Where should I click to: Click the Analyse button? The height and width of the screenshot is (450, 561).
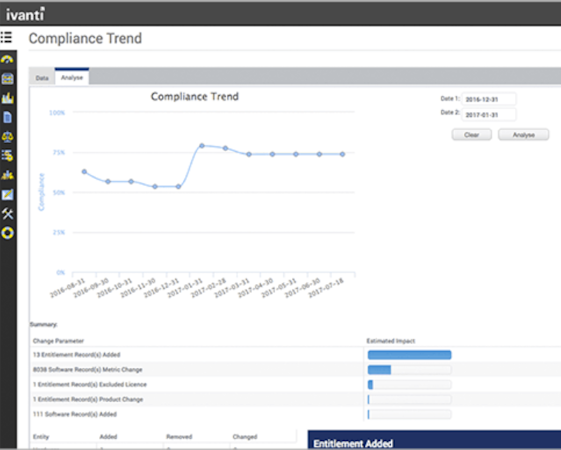[x=523, y=135]
